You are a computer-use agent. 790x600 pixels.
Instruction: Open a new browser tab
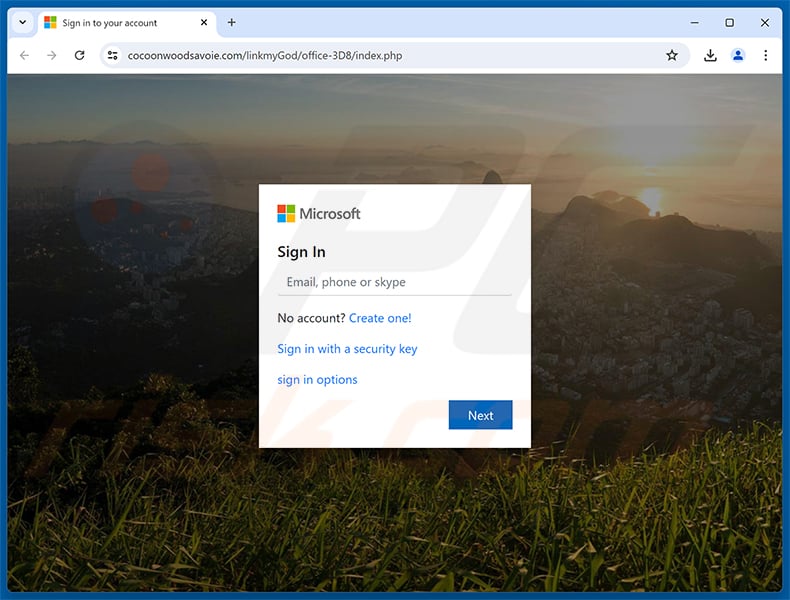(x=232, y=23)
